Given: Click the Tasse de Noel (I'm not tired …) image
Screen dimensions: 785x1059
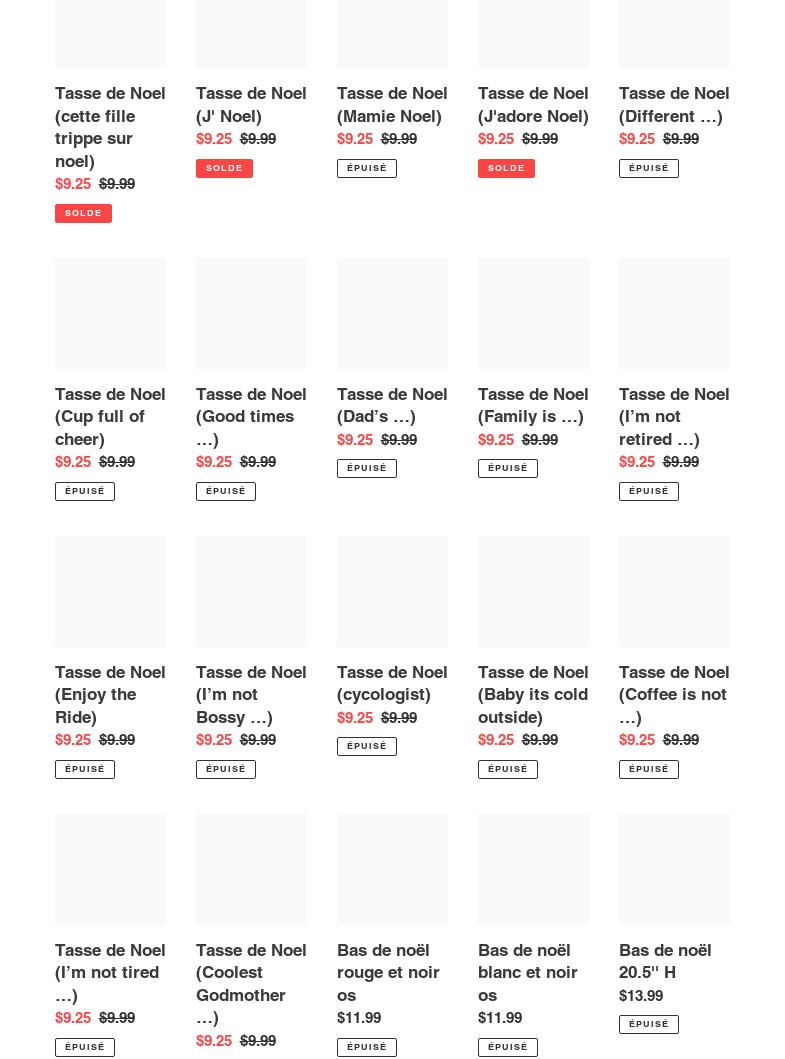Looking at the screenshot, I should (x=110, y=869).
